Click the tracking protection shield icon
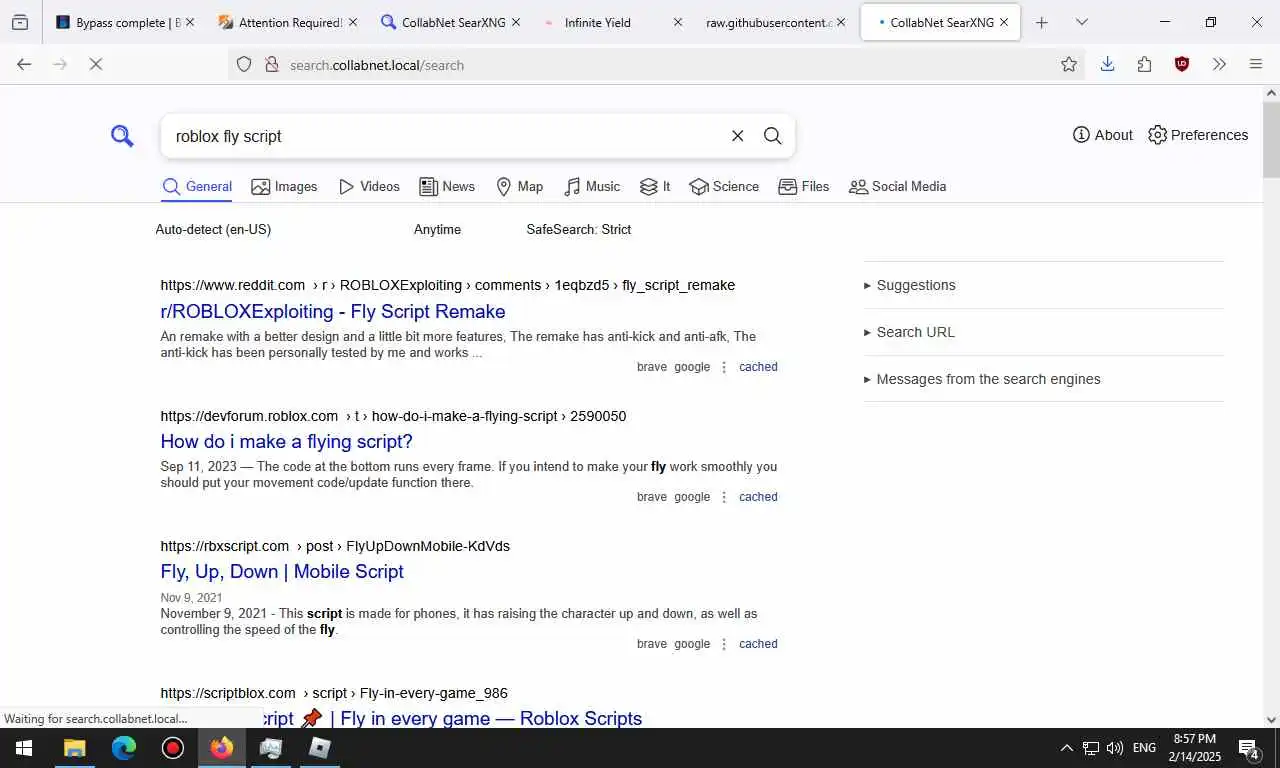 (244, 64)
